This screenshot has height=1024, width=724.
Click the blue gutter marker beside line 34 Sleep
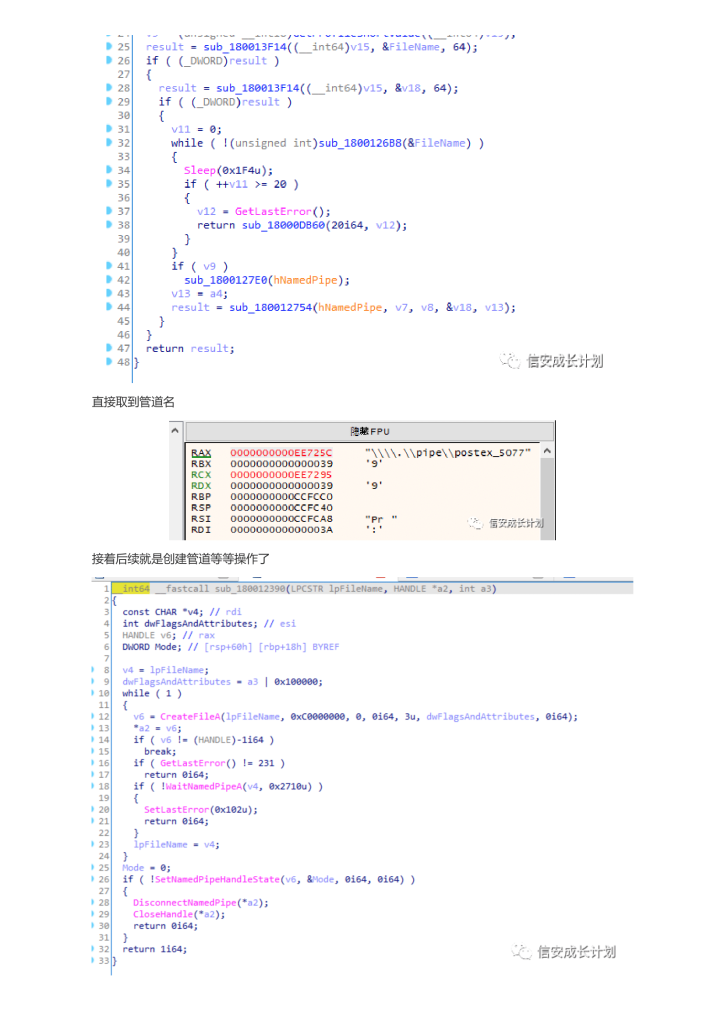(109, 170)
